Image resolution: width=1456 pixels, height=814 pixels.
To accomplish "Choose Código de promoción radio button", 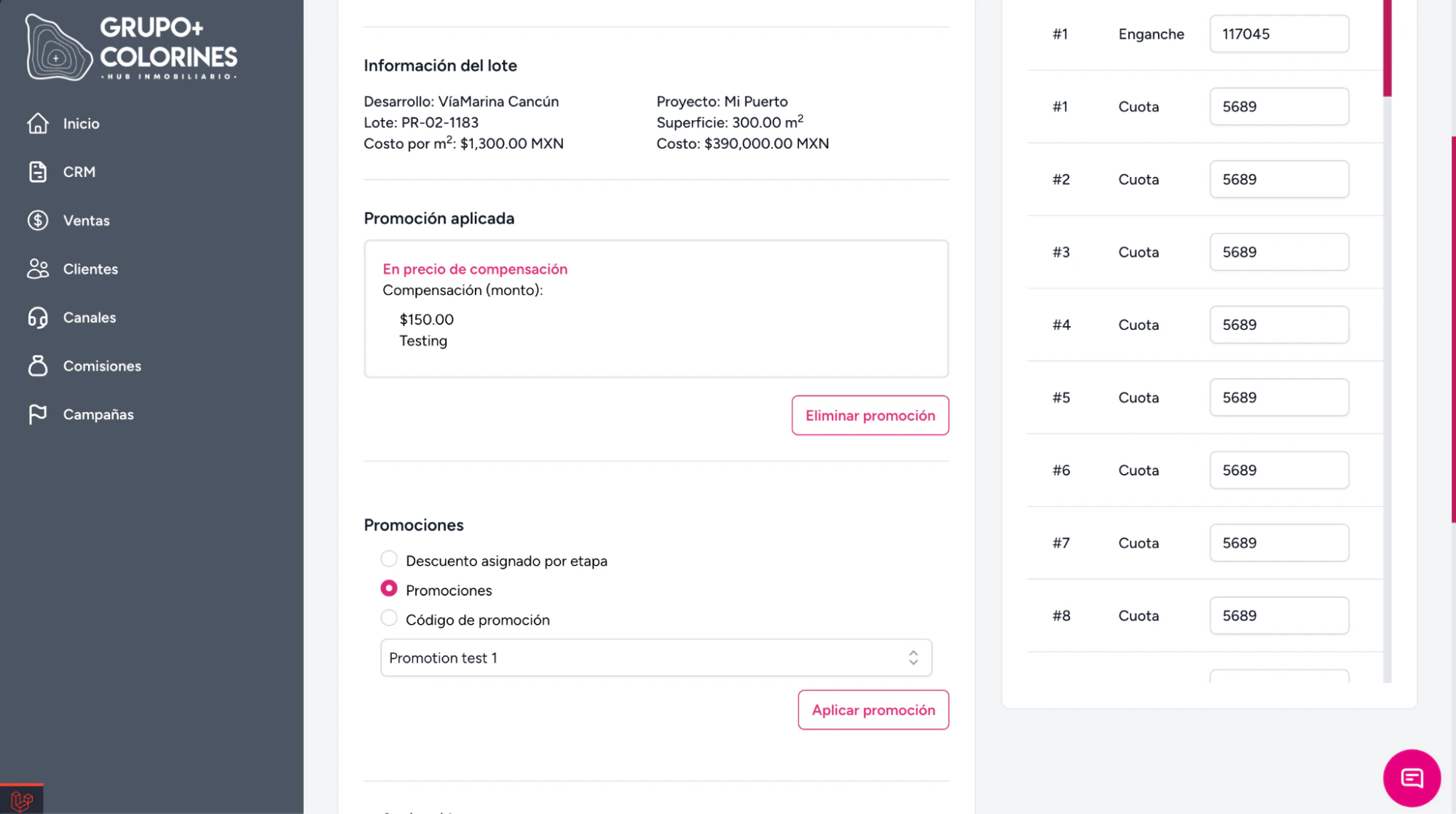I will click(389, 618).
